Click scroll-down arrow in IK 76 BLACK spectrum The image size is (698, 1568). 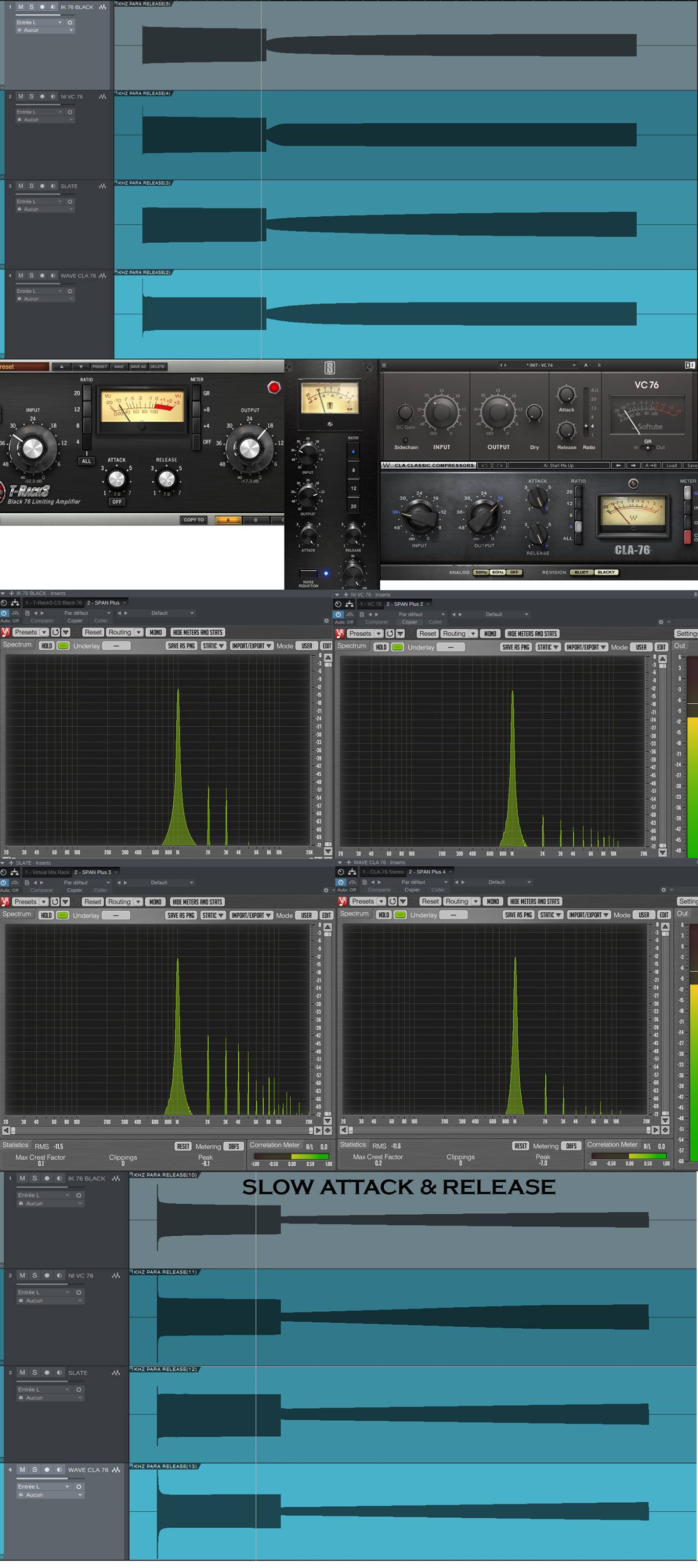coord(328,851)
